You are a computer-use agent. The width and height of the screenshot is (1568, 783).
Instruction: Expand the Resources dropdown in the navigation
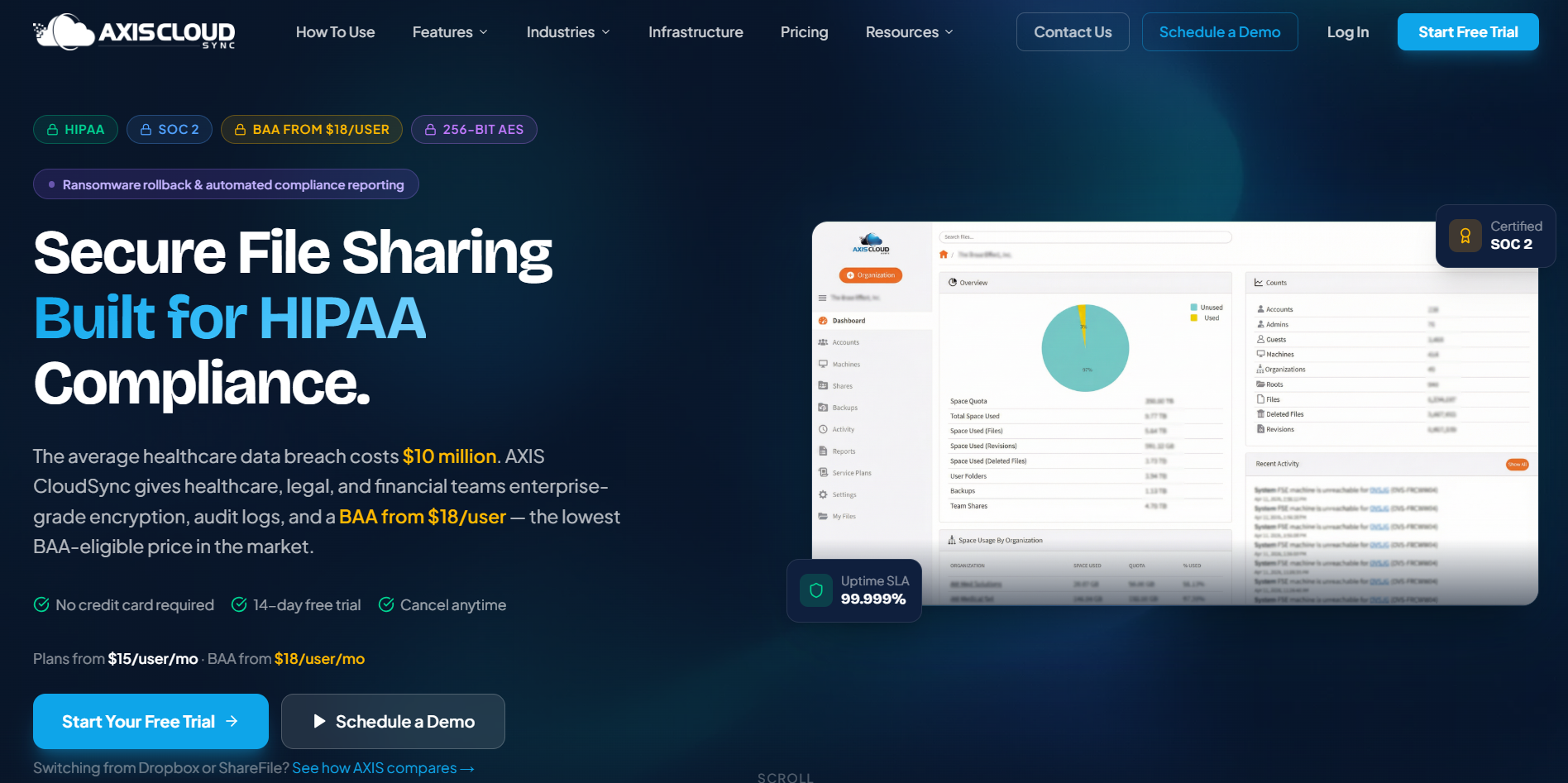(909, 32)
